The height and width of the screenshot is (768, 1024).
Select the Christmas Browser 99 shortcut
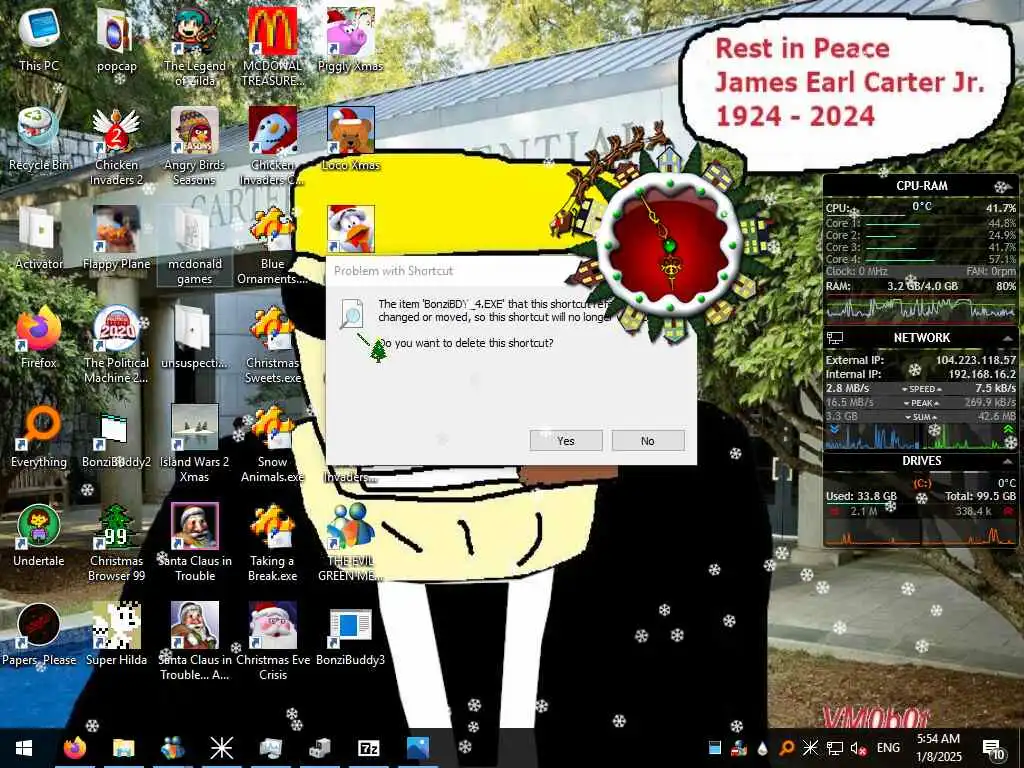[116, 542]
